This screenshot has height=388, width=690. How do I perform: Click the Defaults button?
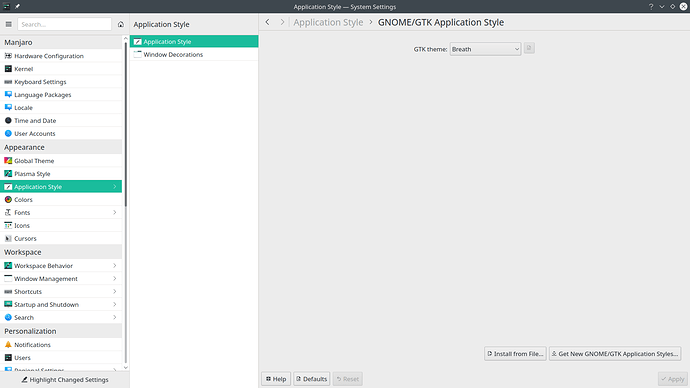point(312,379)
